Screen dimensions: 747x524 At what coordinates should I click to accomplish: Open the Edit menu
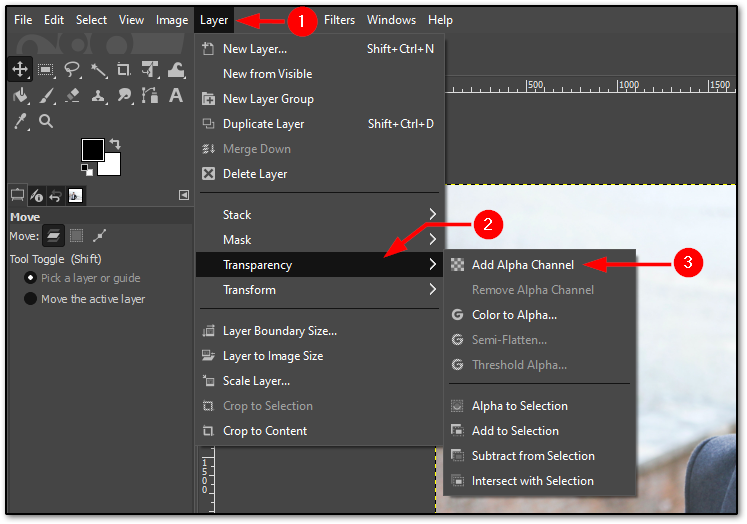54,20
